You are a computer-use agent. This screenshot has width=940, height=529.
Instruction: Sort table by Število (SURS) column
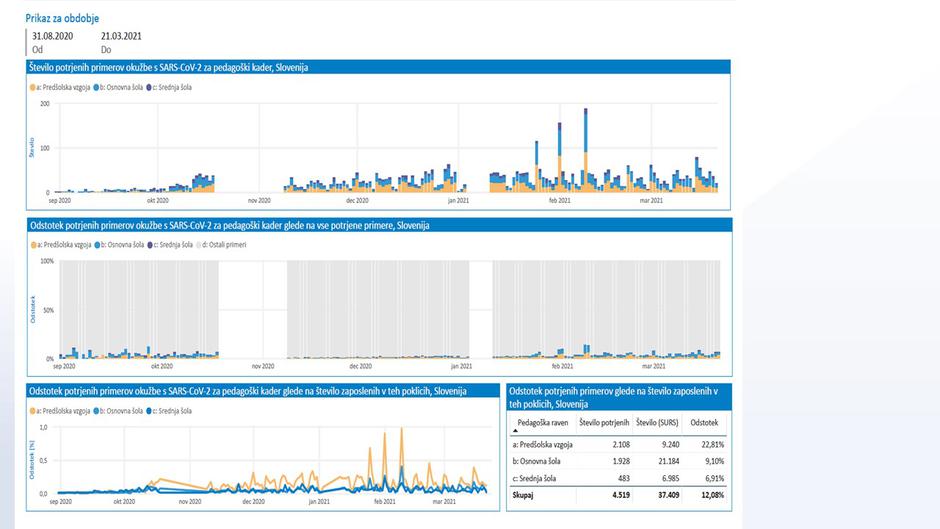pos(661,423)
